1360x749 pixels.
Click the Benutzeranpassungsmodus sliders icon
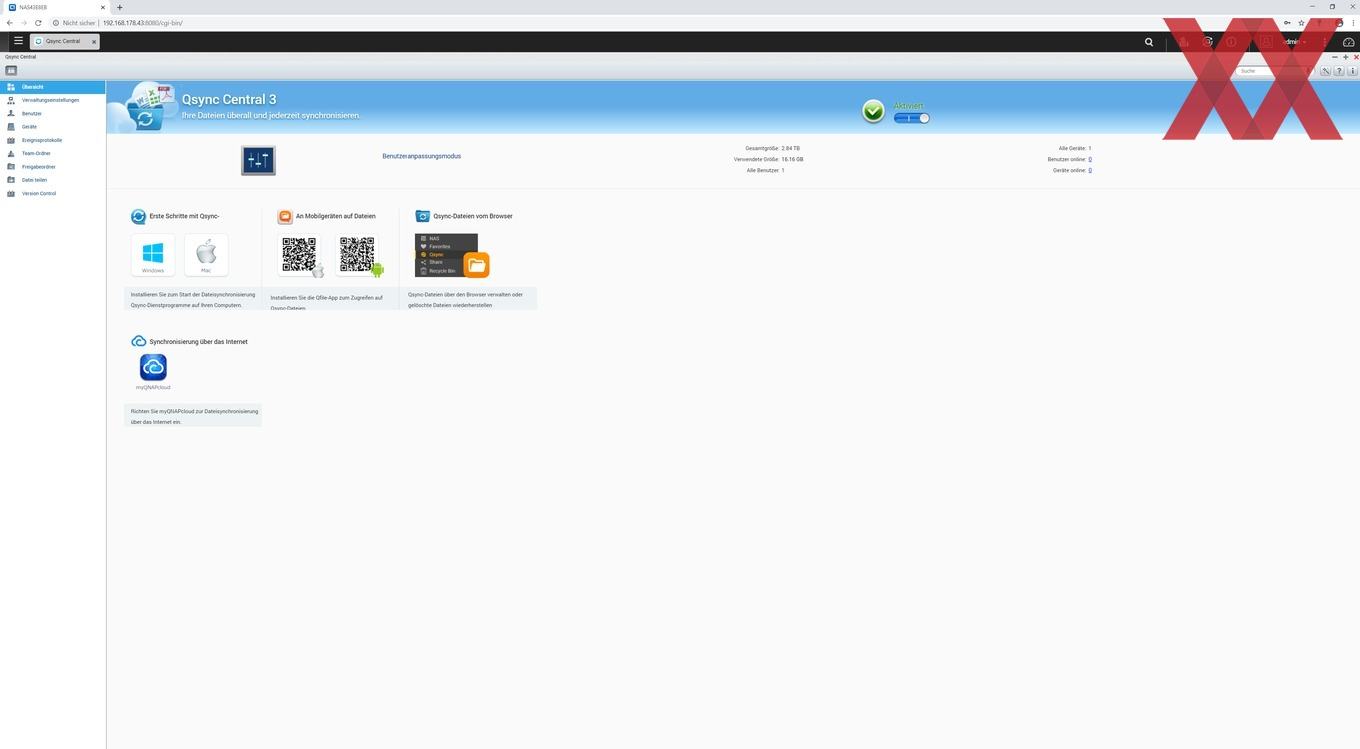click(258, 160)
